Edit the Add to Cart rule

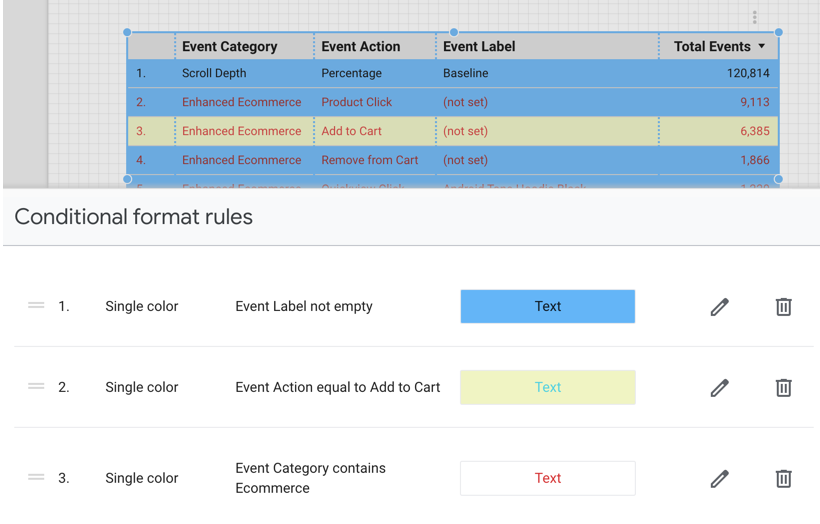click(719, 388)
